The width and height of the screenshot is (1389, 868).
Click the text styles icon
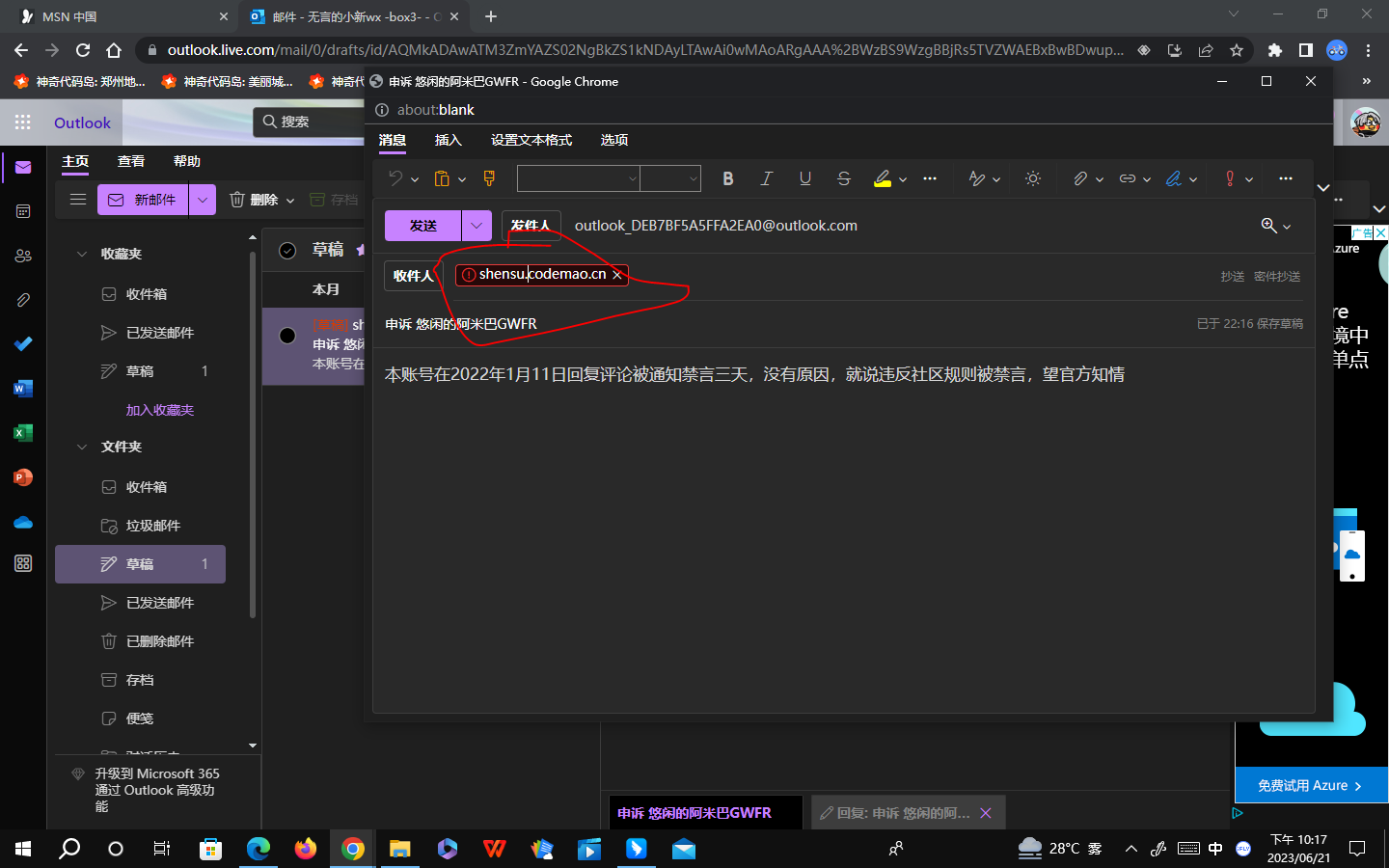coord(977,178)
